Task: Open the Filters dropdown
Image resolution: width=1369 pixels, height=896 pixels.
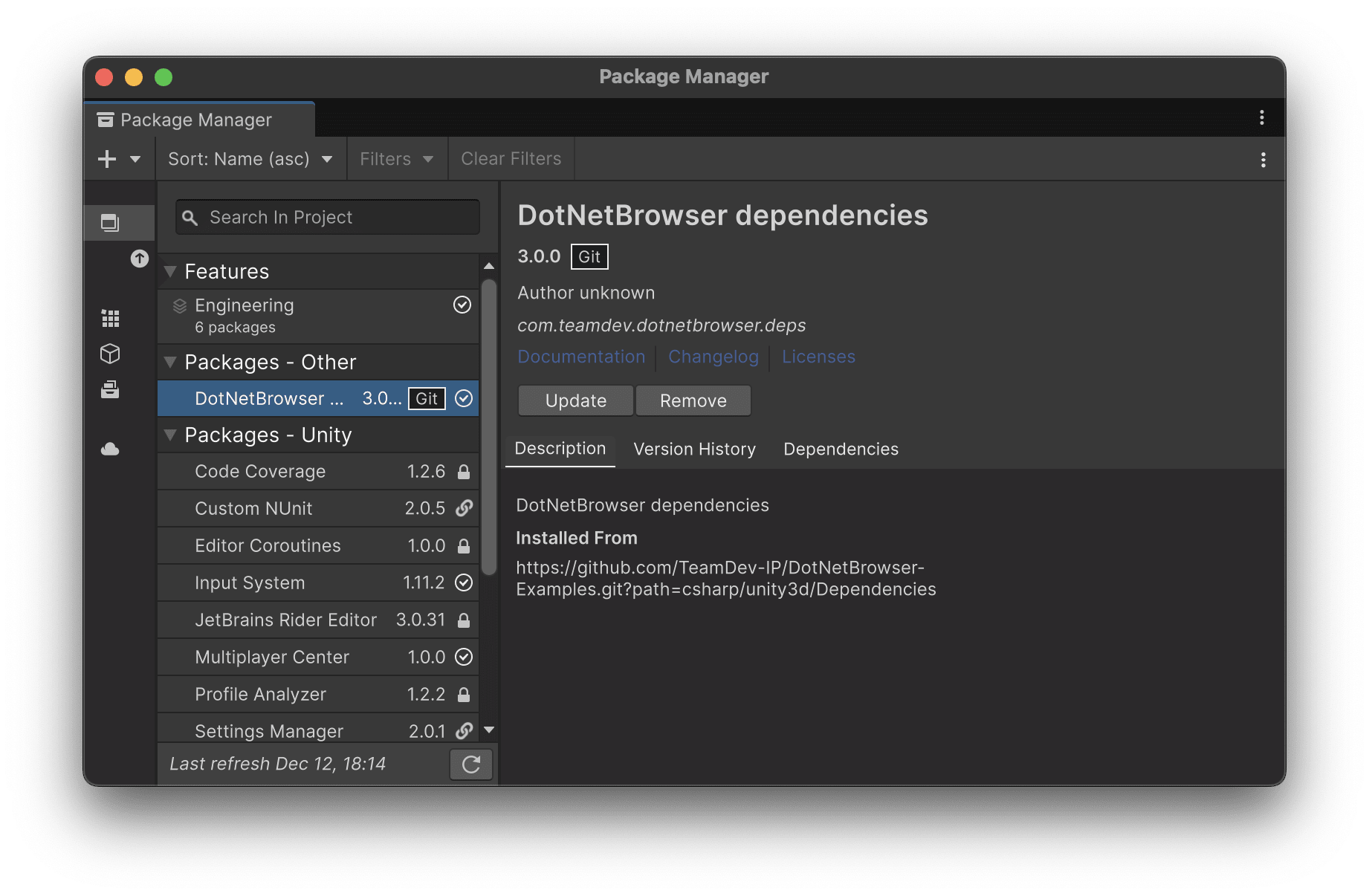Action: tap(397, 159)
